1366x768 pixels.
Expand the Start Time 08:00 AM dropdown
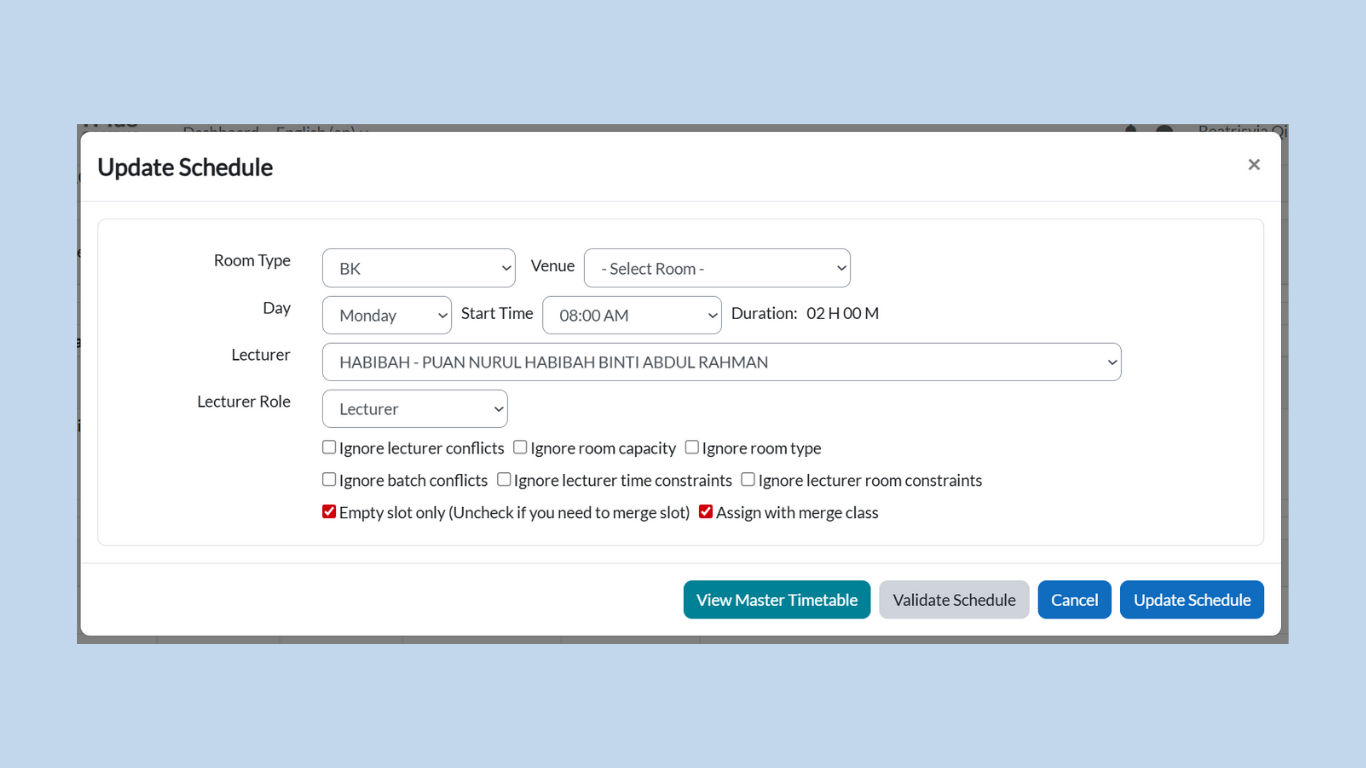(x=631, y=315)
